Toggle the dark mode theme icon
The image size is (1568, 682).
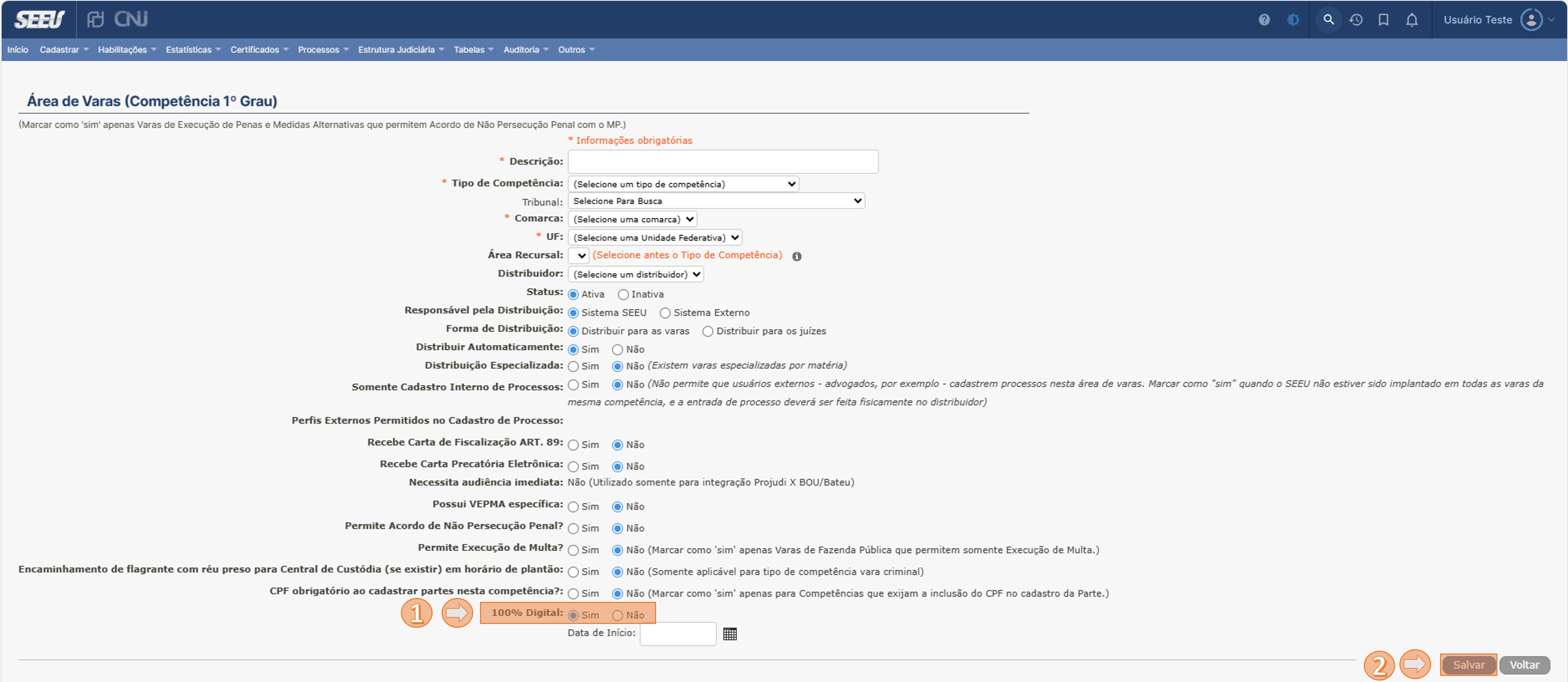click(1294, 20)
